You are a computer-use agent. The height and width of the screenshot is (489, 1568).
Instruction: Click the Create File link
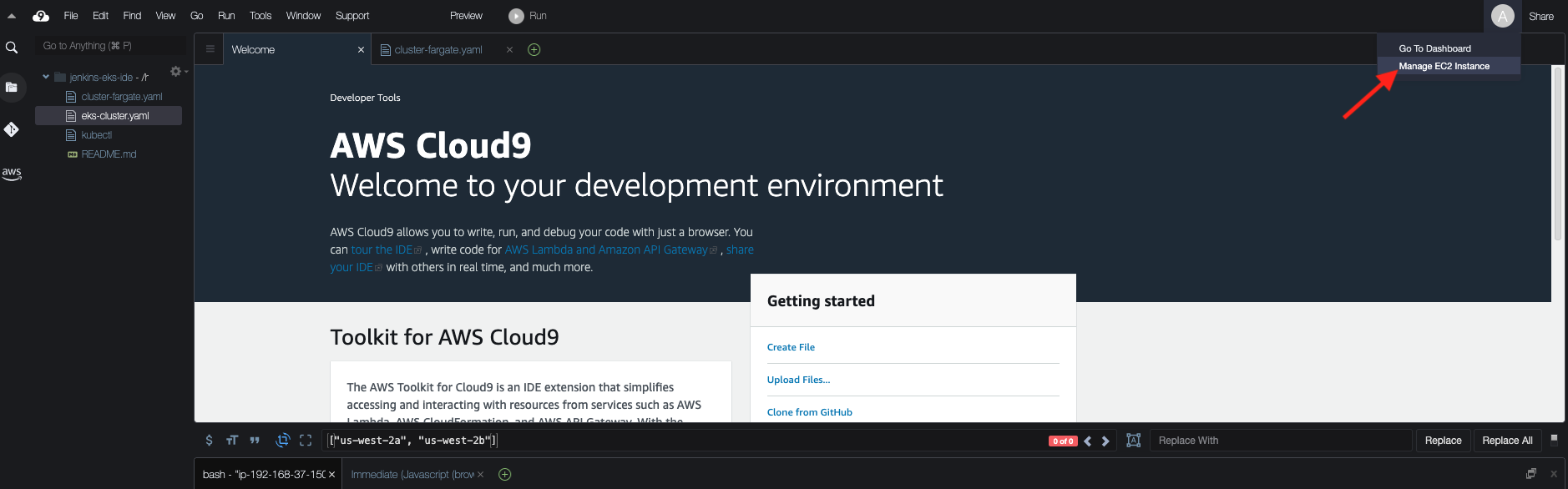[x=791, y=347]
